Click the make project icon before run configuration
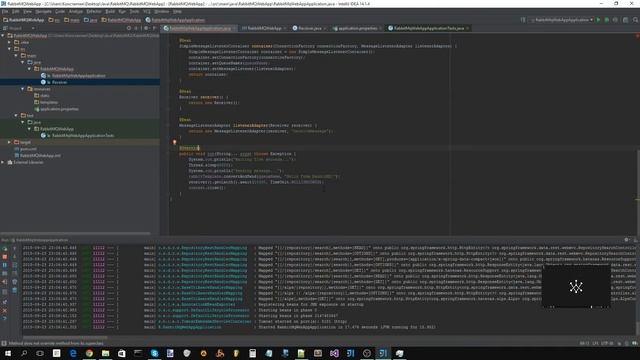640x360 pixels. coord(523,20)
